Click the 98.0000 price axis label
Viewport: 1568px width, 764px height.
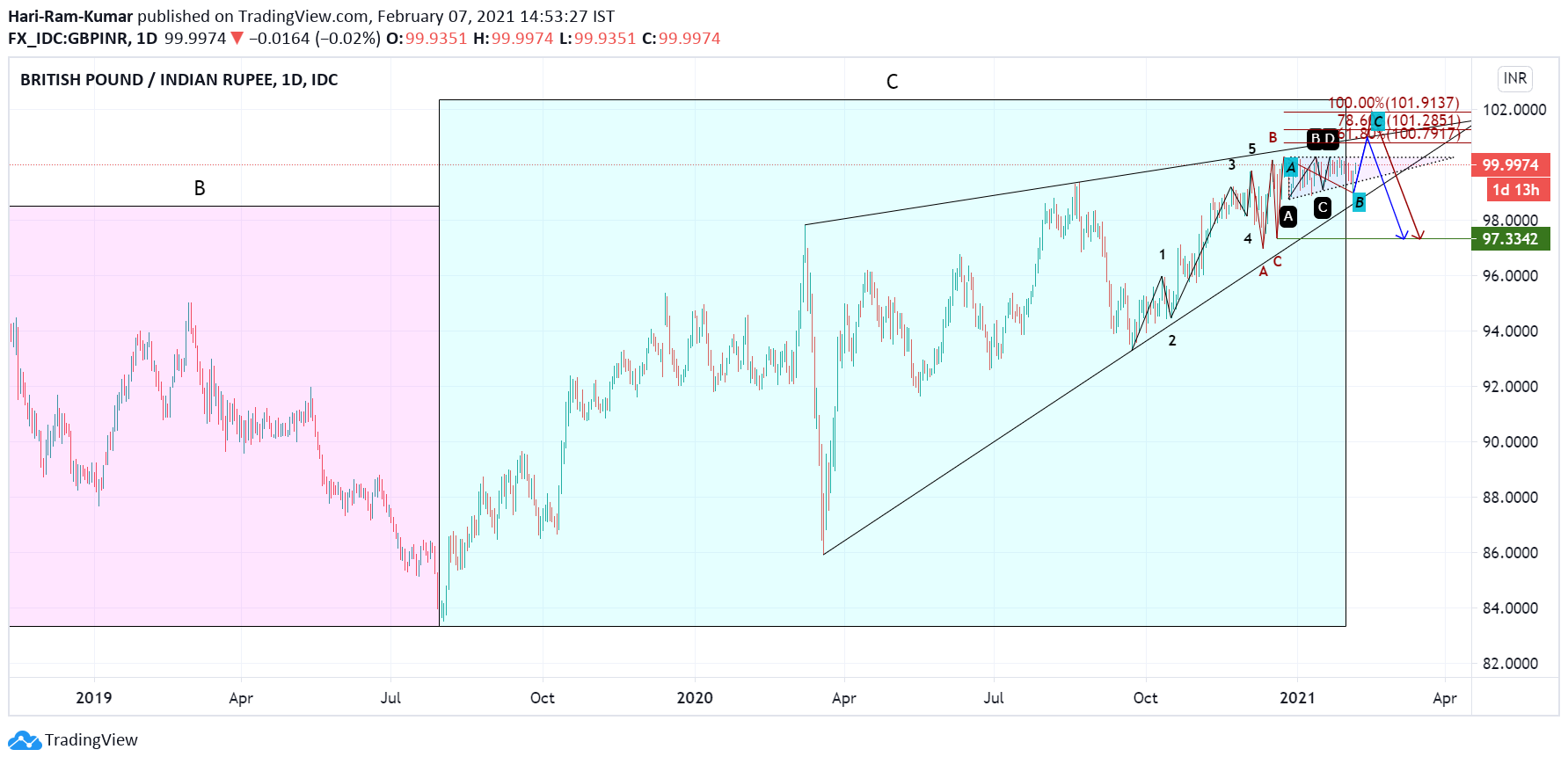click(x=1510, y=220)
